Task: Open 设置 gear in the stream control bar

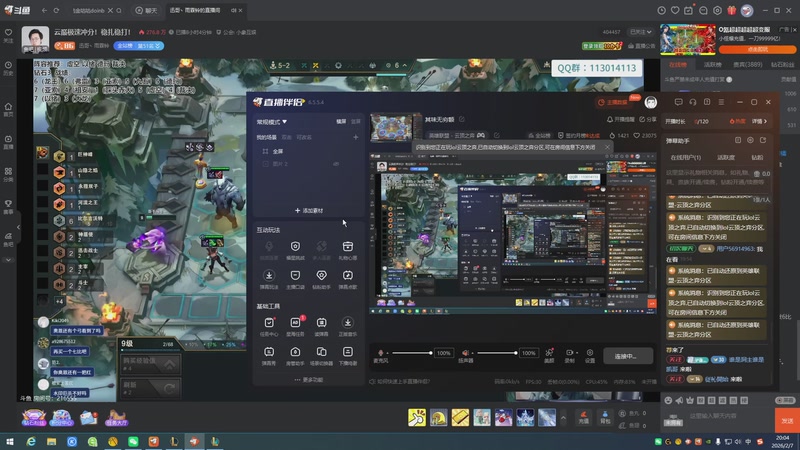Action: click(x=590, y=355)
